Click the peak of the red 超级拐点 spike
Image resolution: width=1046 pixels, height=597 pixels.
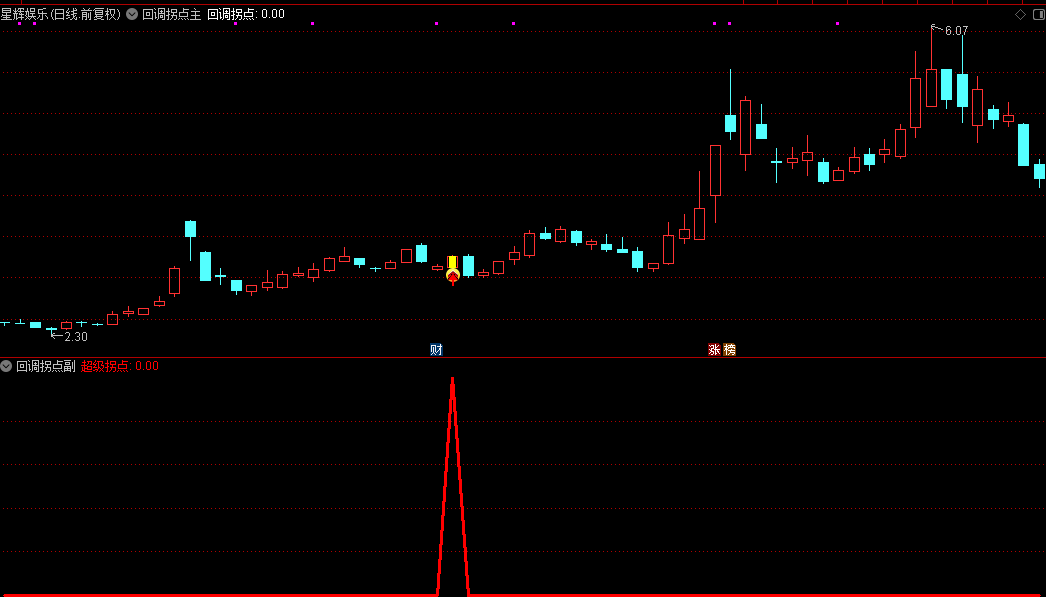coord(453,380)
